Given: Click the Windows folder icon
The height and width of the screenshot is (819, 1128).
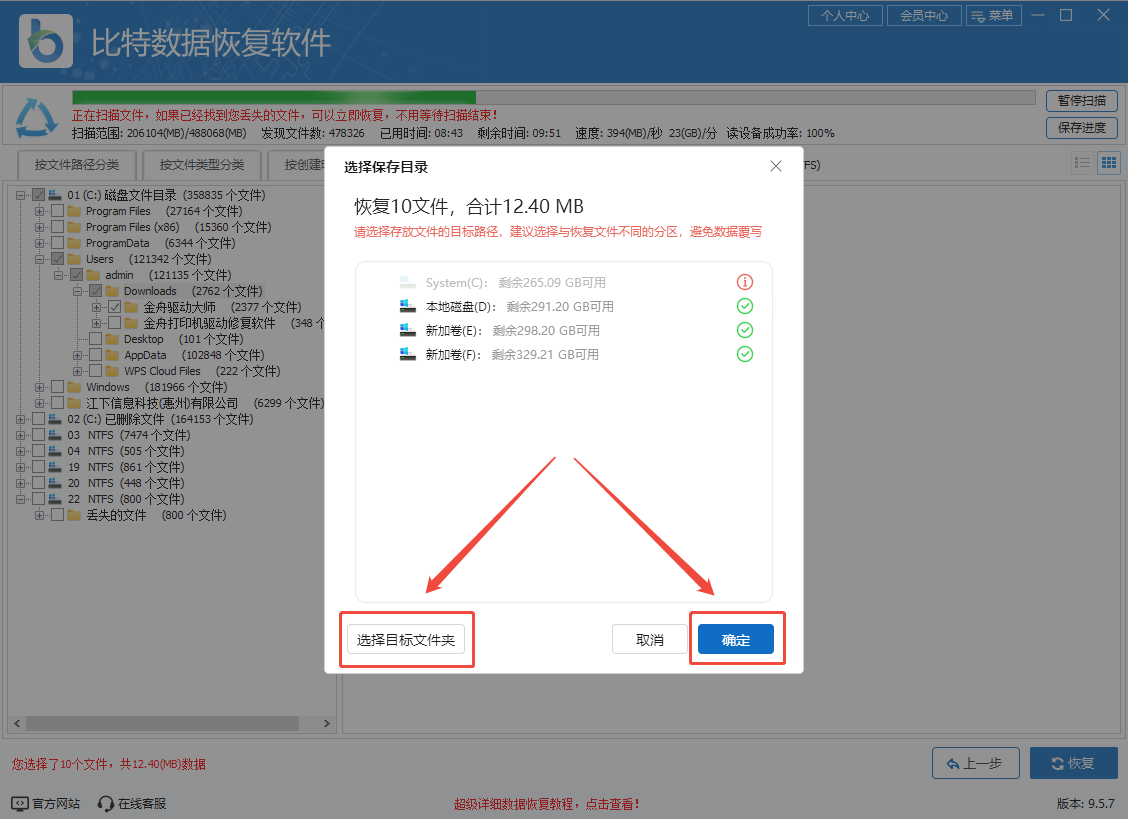Looking at the screenshot, I should [74, 386].
